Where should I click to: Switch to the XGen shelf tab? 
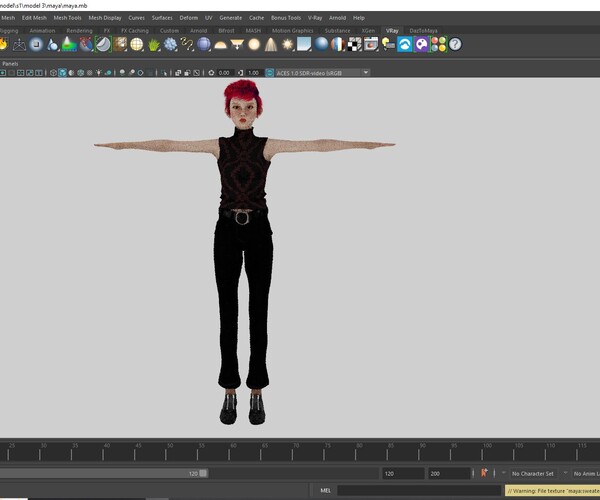368,31
